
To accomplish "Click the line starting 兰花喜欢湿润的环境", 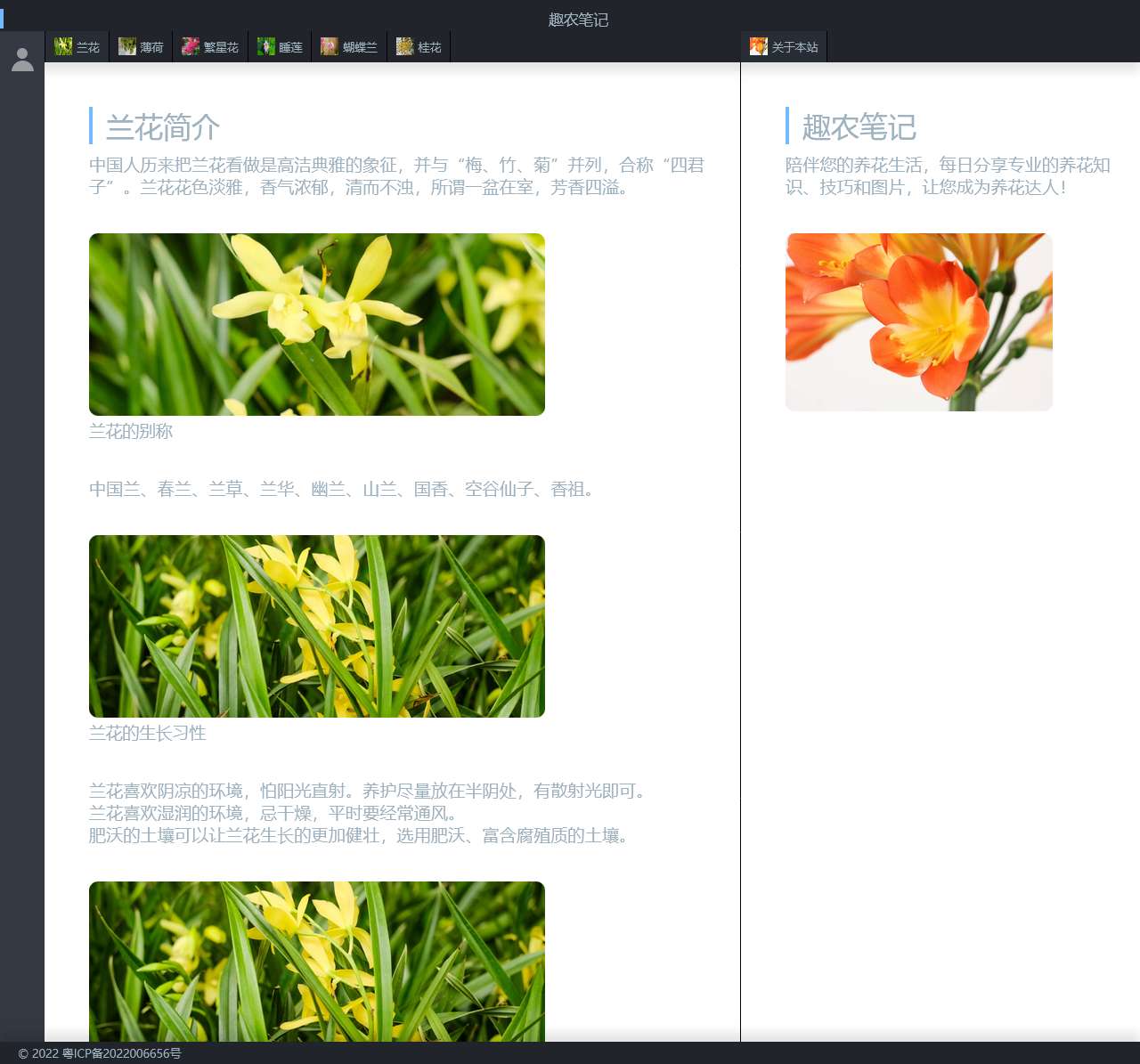I will click(274, 813).
